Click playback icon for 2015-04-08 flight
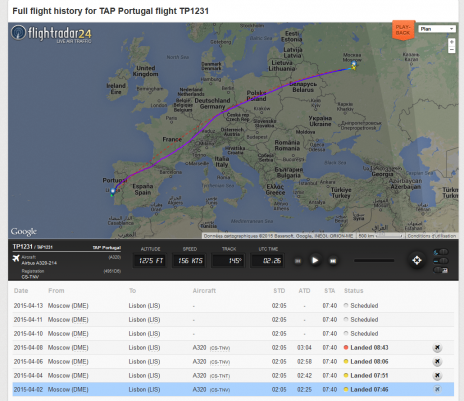This screenshot has width=464, height=401. pos(437,348)
